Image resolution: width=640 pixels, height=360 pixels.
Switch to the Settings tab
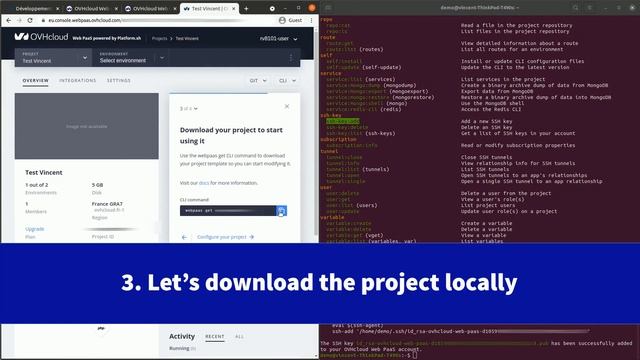(x=119, y=80)
